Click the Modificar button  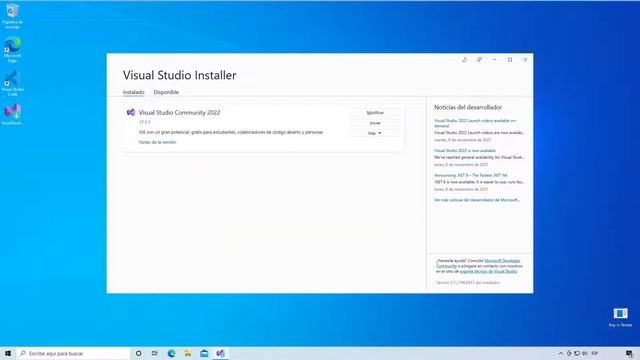tap(375, 113)
